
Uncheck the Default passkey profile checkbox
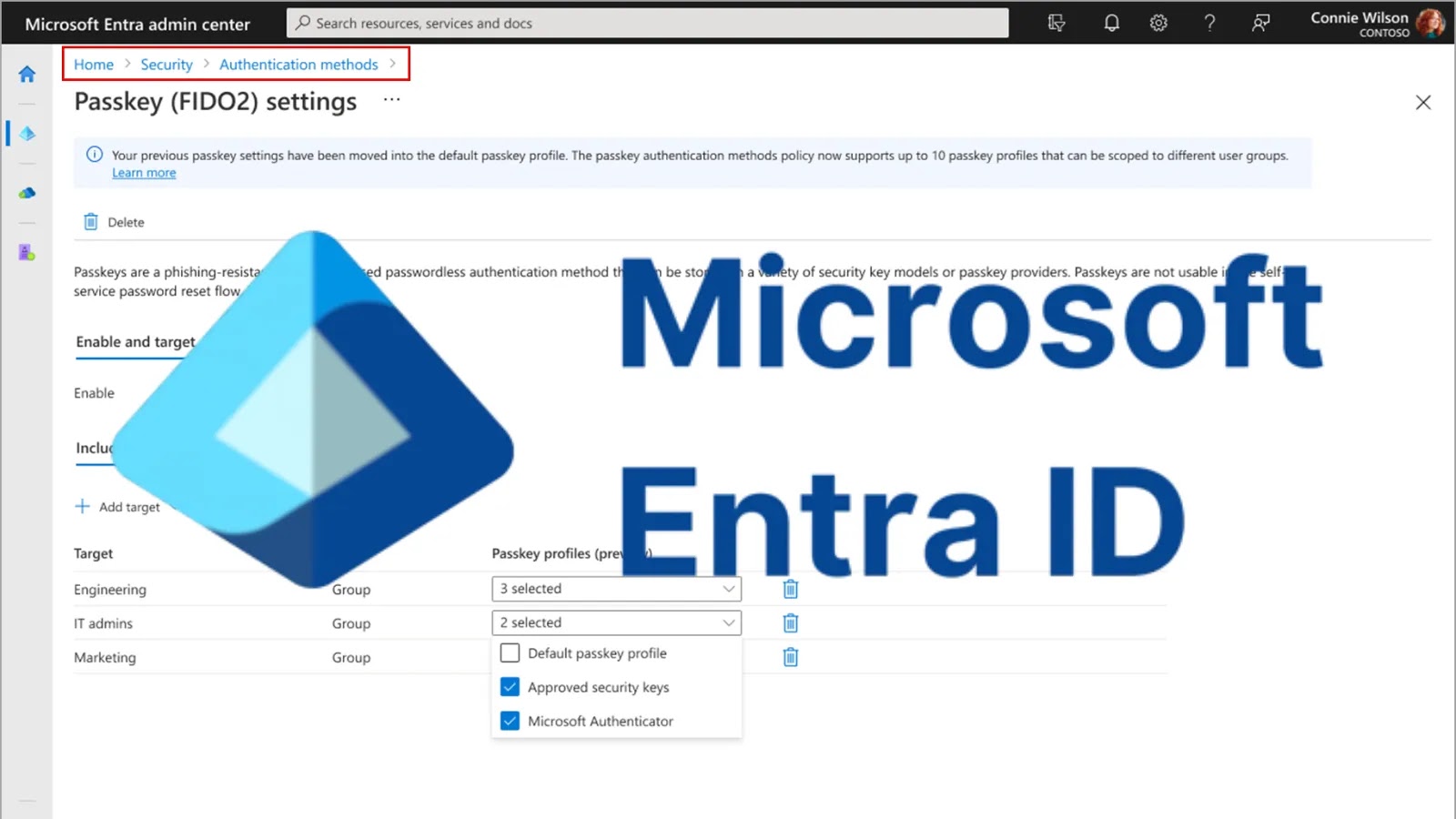click(x=511, y=652)
